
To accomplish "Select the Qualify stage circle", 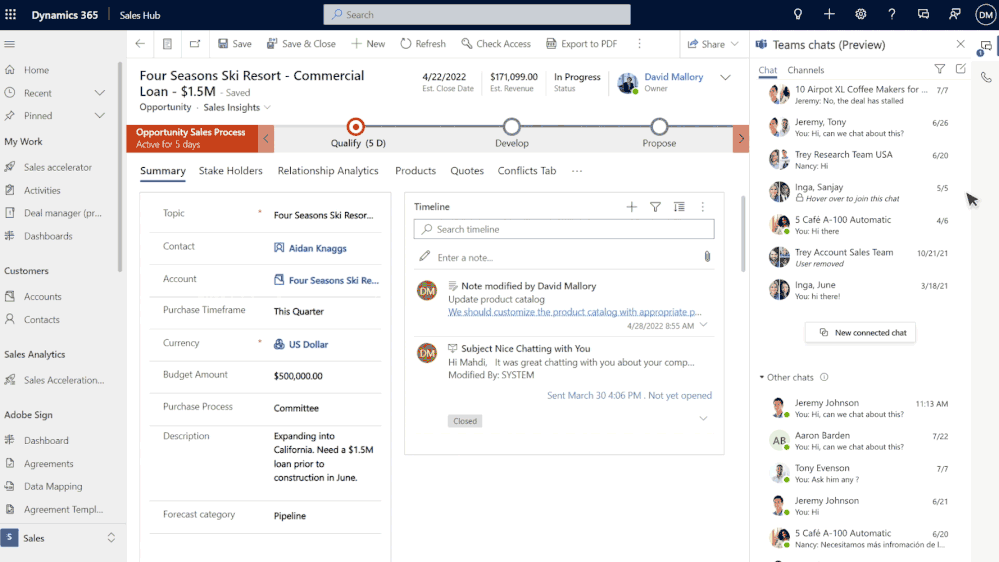I will (x=356, y=127).
